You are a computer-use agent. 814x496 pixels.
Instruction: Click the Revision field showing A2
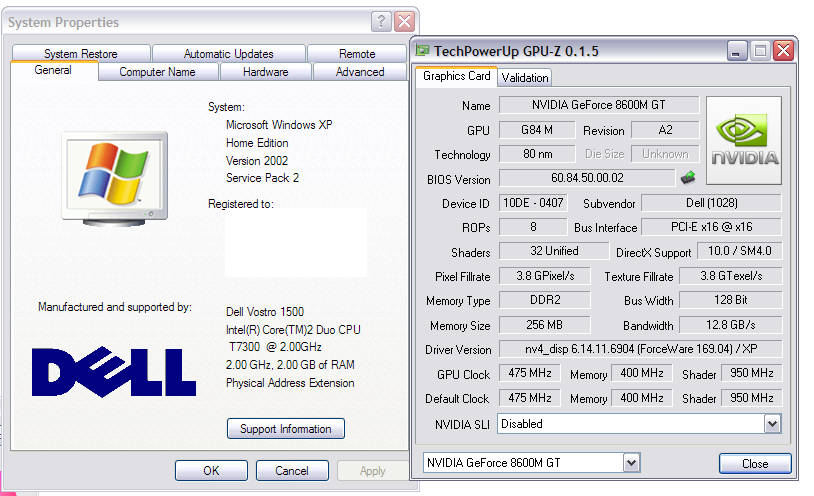tap(665, 130)
